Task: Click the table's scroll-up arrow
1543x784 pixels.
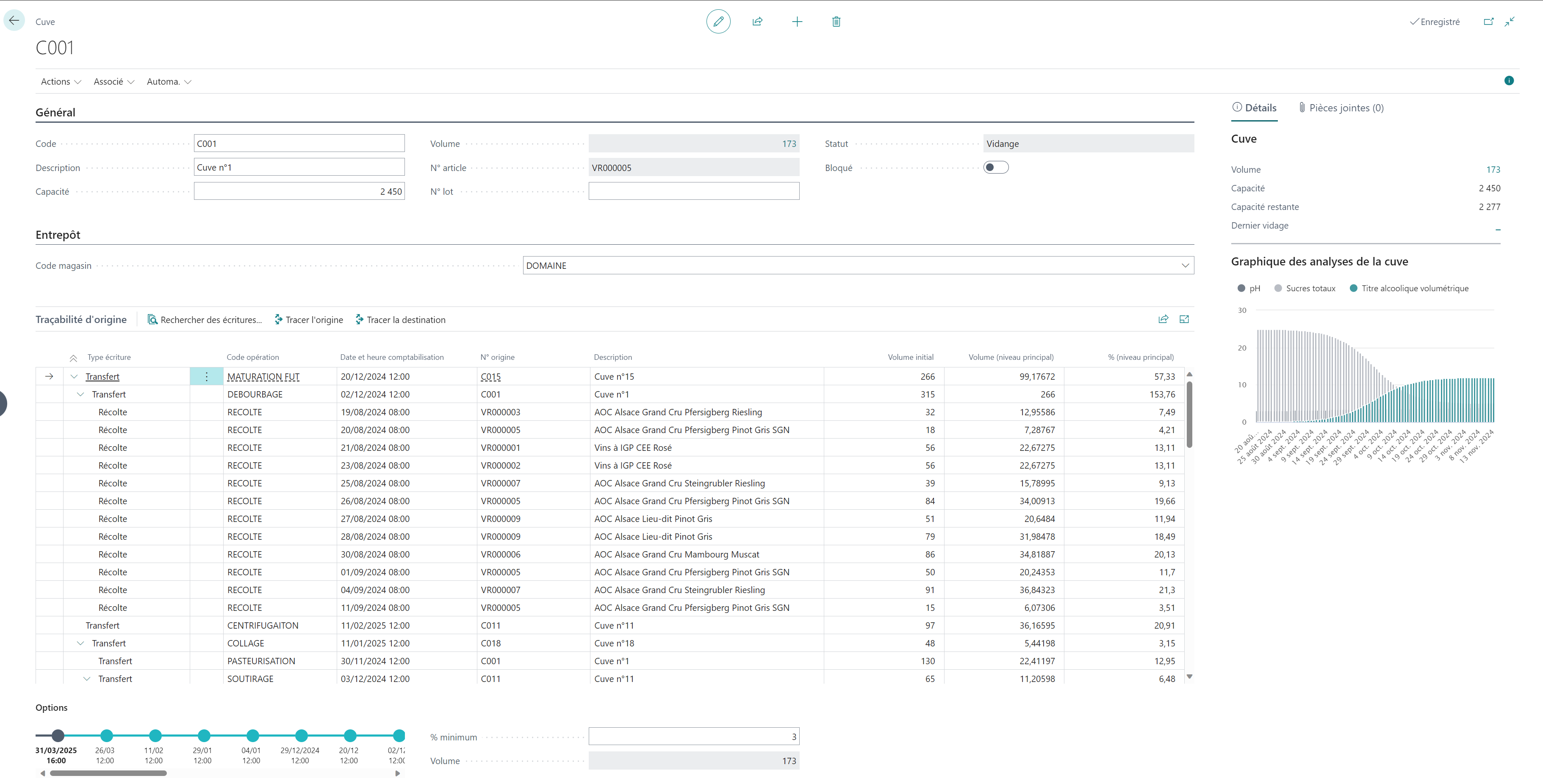Action: coord(1190,374)
